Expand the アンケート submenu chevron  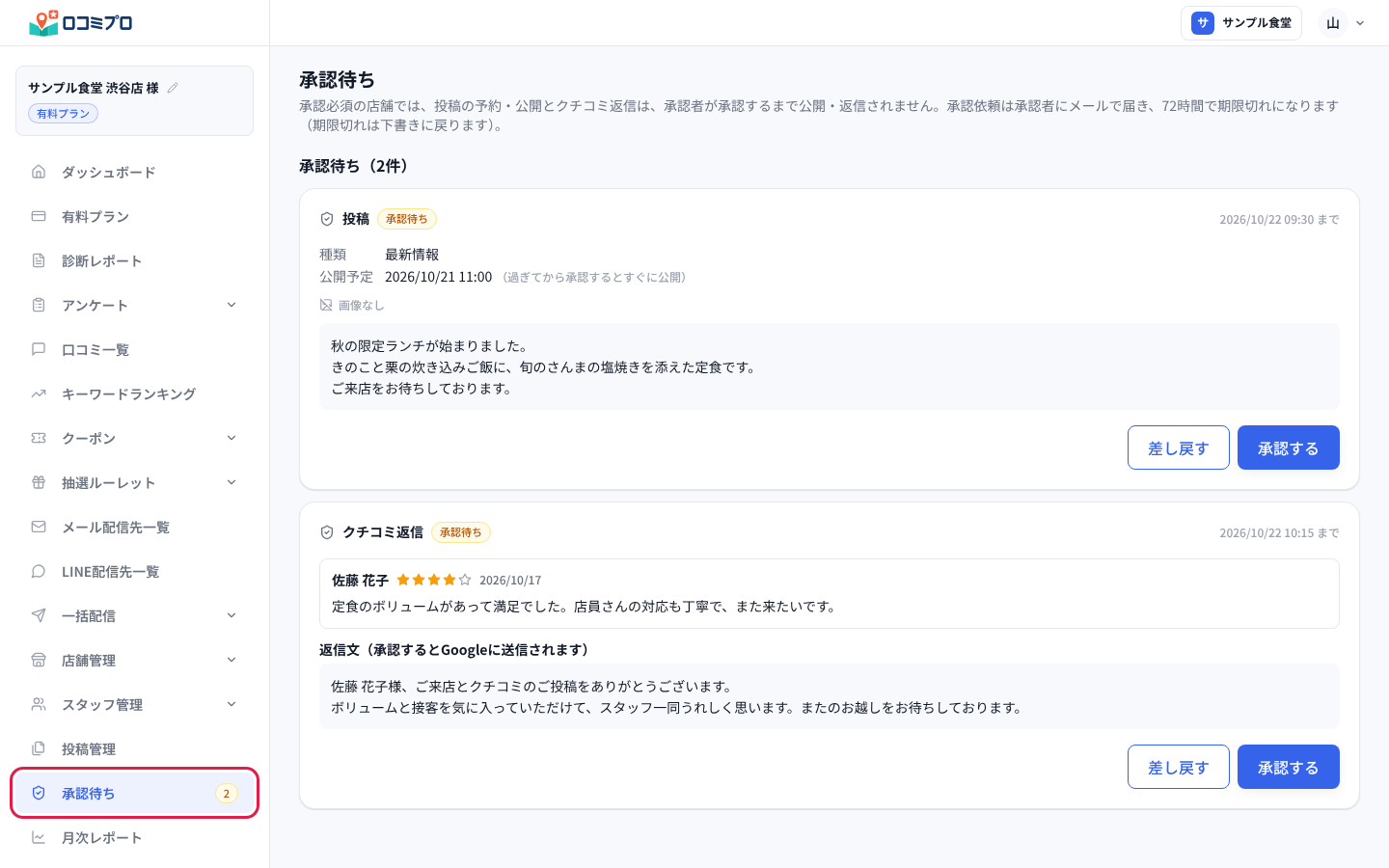(x=231, y=305)
